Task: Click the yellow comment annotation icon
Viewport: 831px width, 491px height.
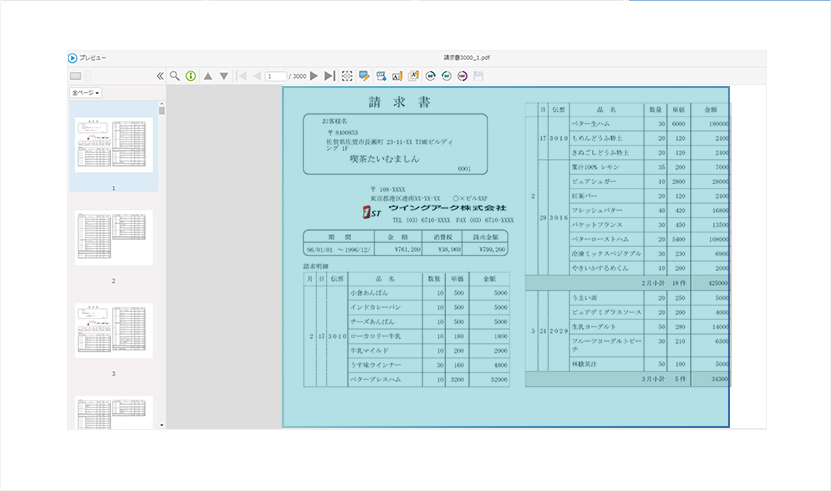Action: 364,76
